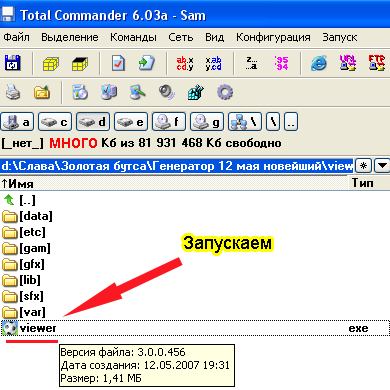This screenshot has height=390, width=390.
Task: Click the pink '95 '94 date icon
Action: (x=281, y=63)
